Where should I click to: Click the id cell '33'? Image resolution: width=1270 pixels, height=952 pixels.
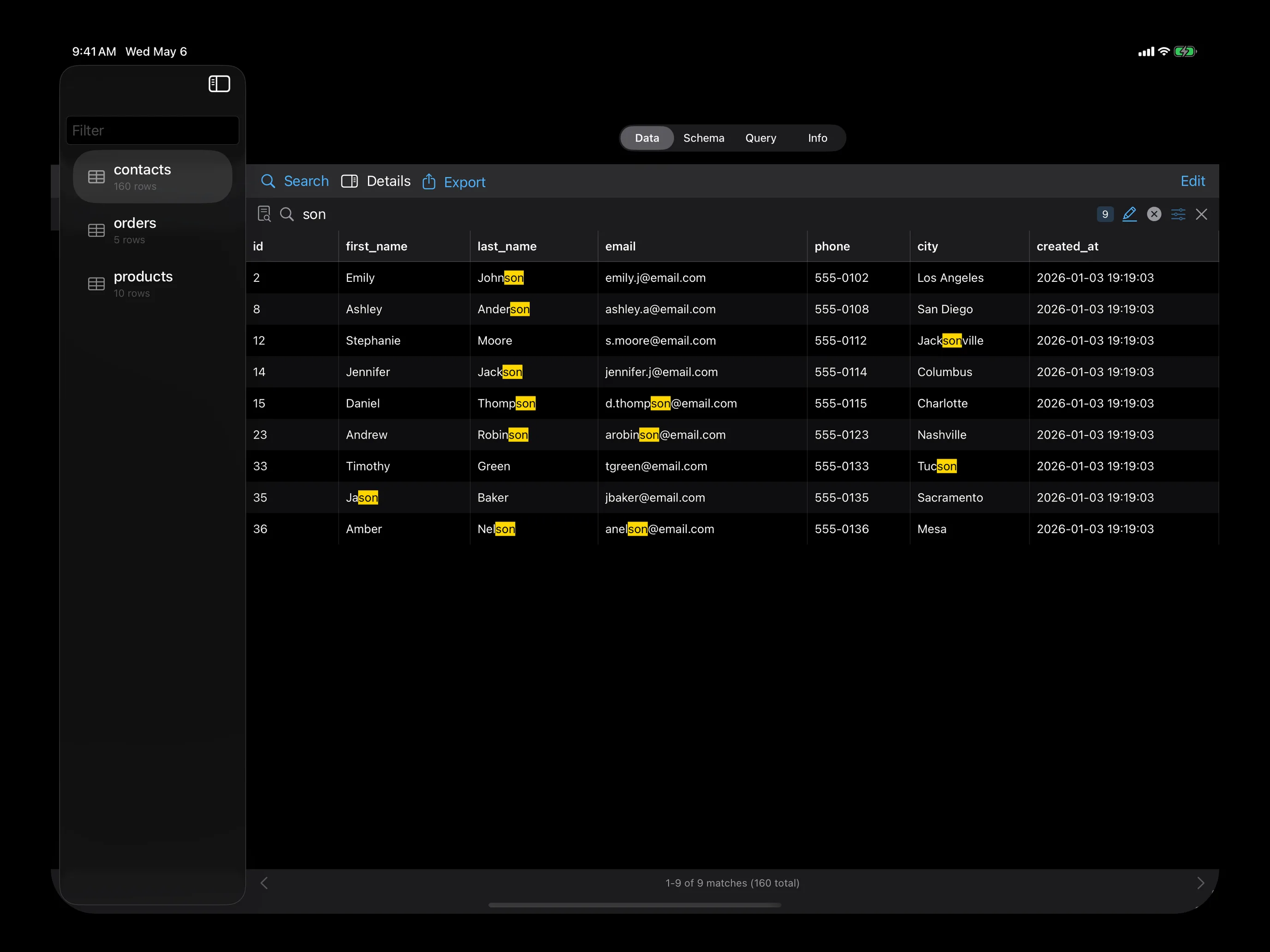(292, 466)
